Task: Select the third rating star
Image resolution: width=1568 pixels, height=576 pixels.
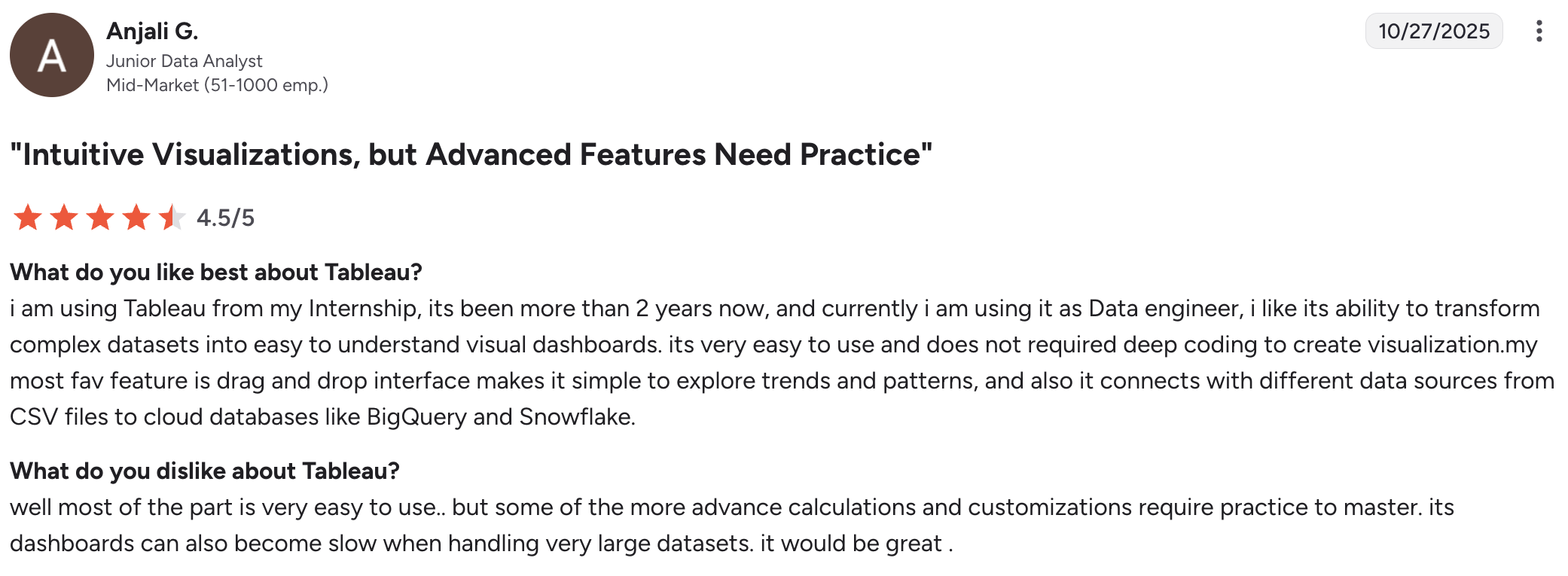Action: point(100,218)
